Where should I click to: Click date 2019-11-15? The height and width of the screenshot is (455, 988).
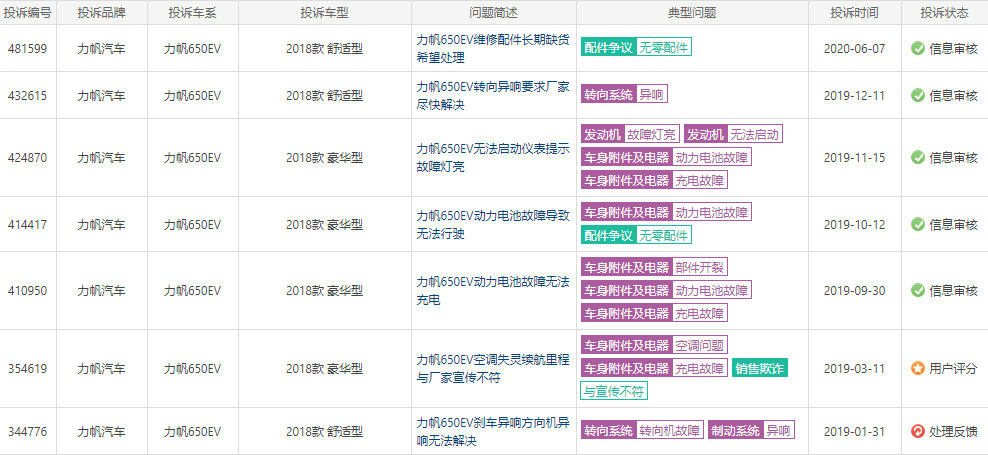click(854, 158)
